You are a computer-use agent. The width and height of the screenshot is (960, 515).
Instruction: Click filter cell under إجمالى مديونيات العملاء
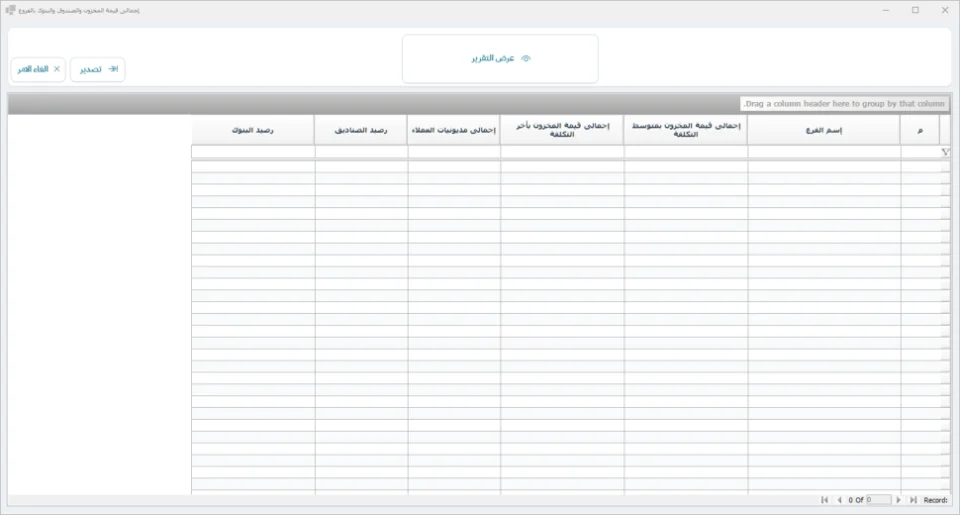(x=454, y=152)
